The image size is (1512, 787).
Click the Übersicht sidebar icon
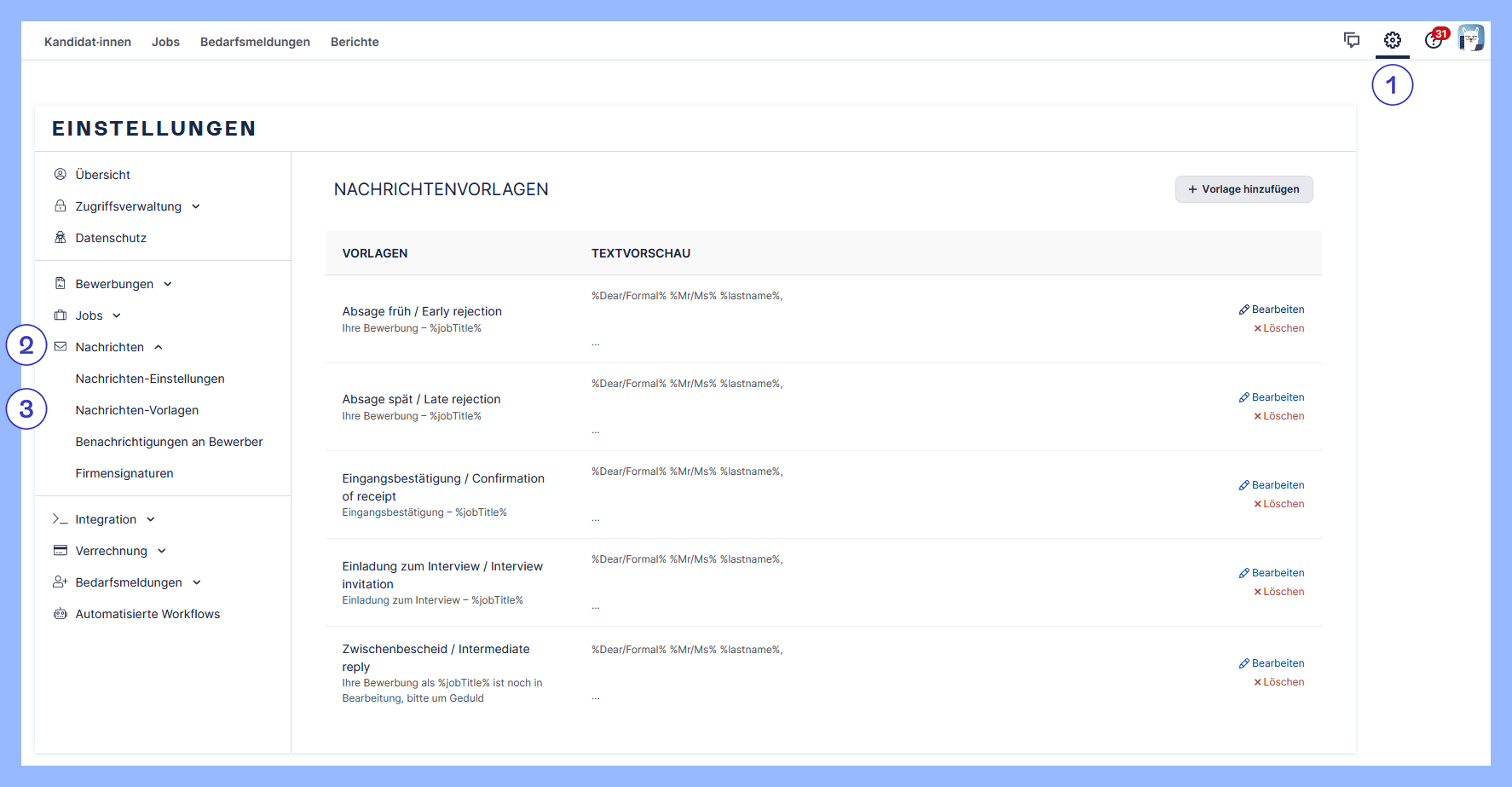tap(61, 175)
